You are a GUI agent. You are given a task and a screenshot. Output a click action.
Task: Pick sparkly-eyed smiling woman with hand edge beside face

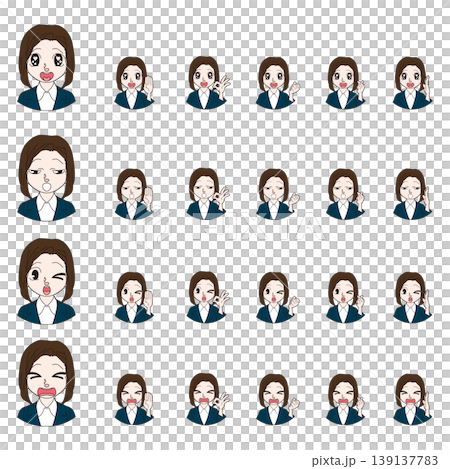click(413, 83)
